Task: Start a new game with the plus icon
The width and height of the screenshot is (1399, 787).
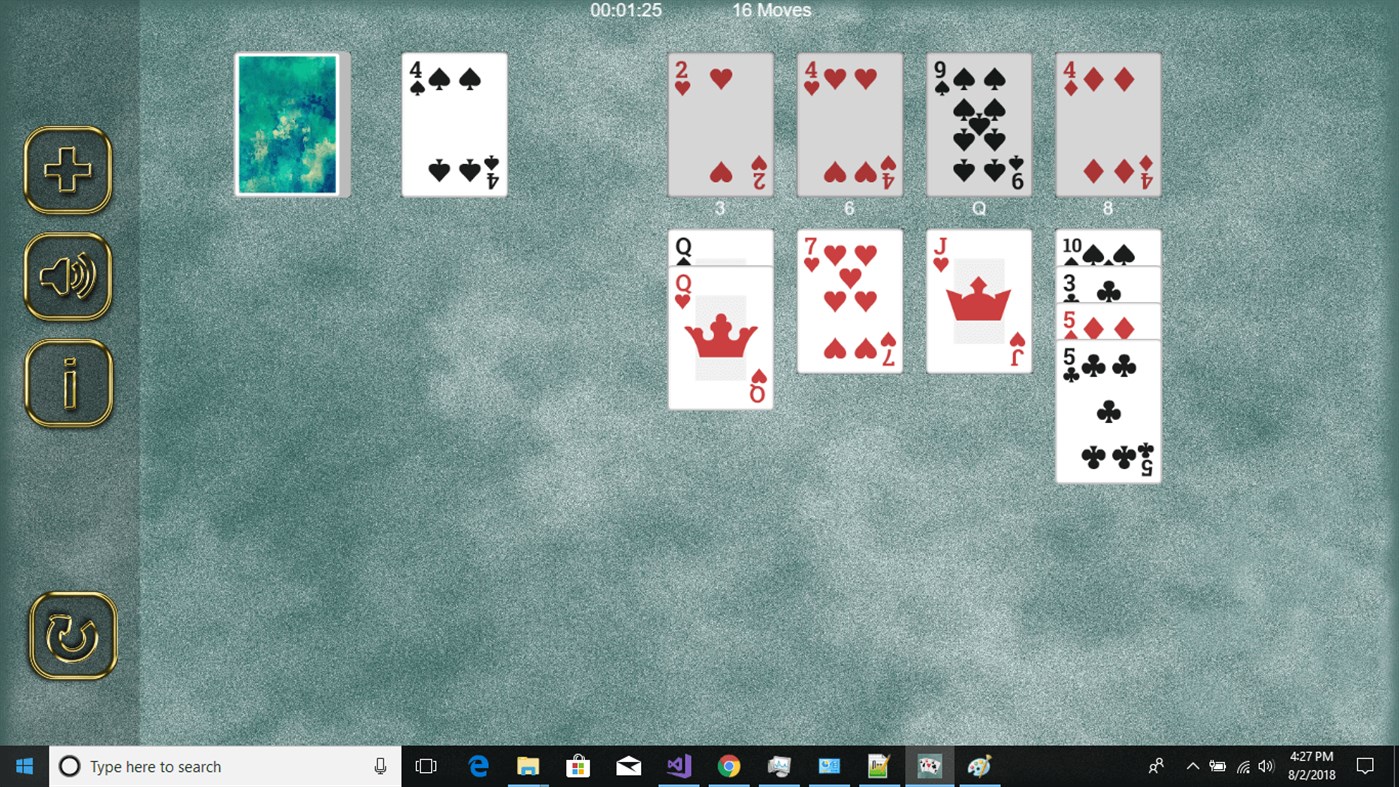Action: coord(68,170)
